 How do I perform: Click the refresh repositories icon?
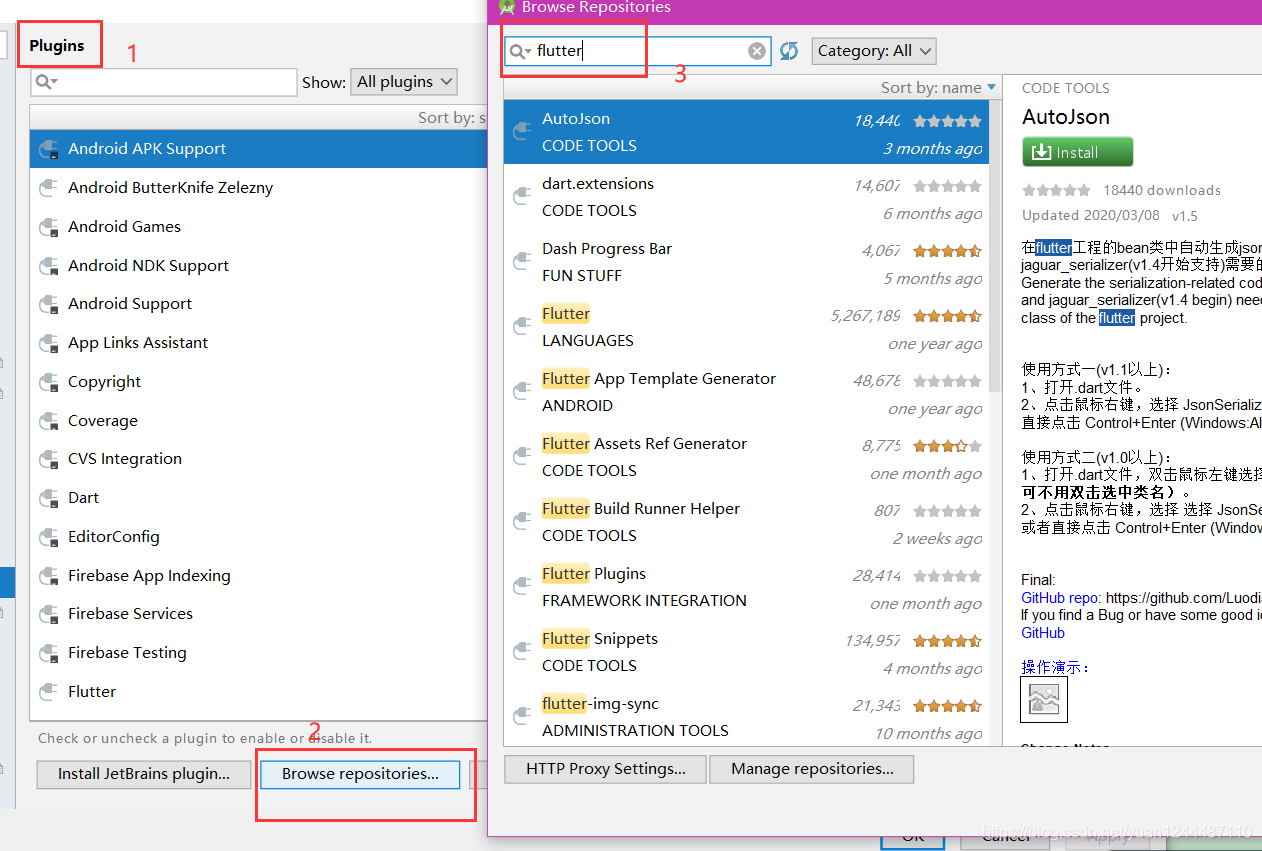pyautogui.click(x=789, y=51)
